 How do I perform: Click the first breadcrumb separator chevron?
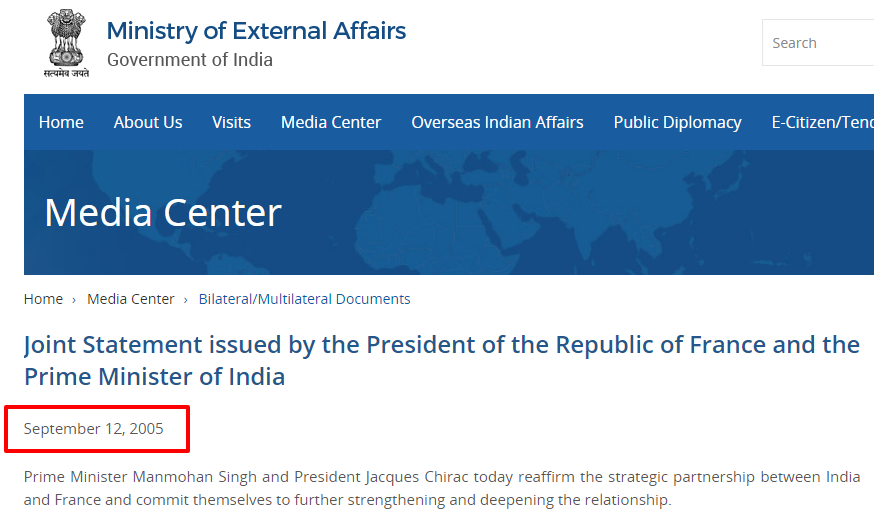74,300
